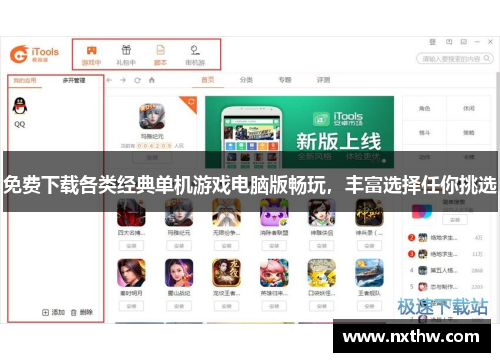Viewport: 500px width, 362px height.
Task: Choose the 角色 category
Action: pyautogui.click(x=424, y=108)
